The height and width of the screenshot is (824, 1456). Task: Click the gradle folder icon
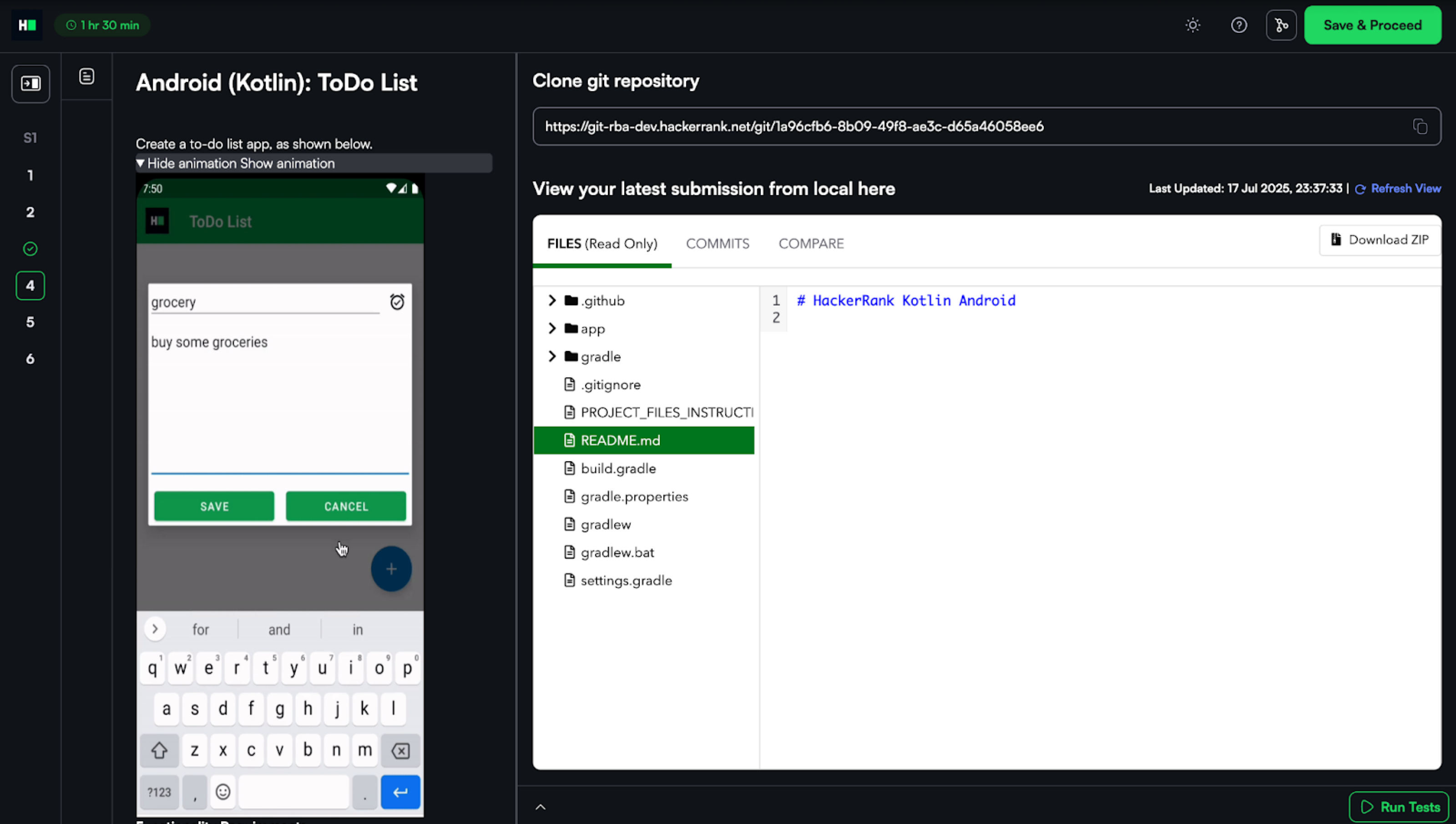tap(571, 356)
